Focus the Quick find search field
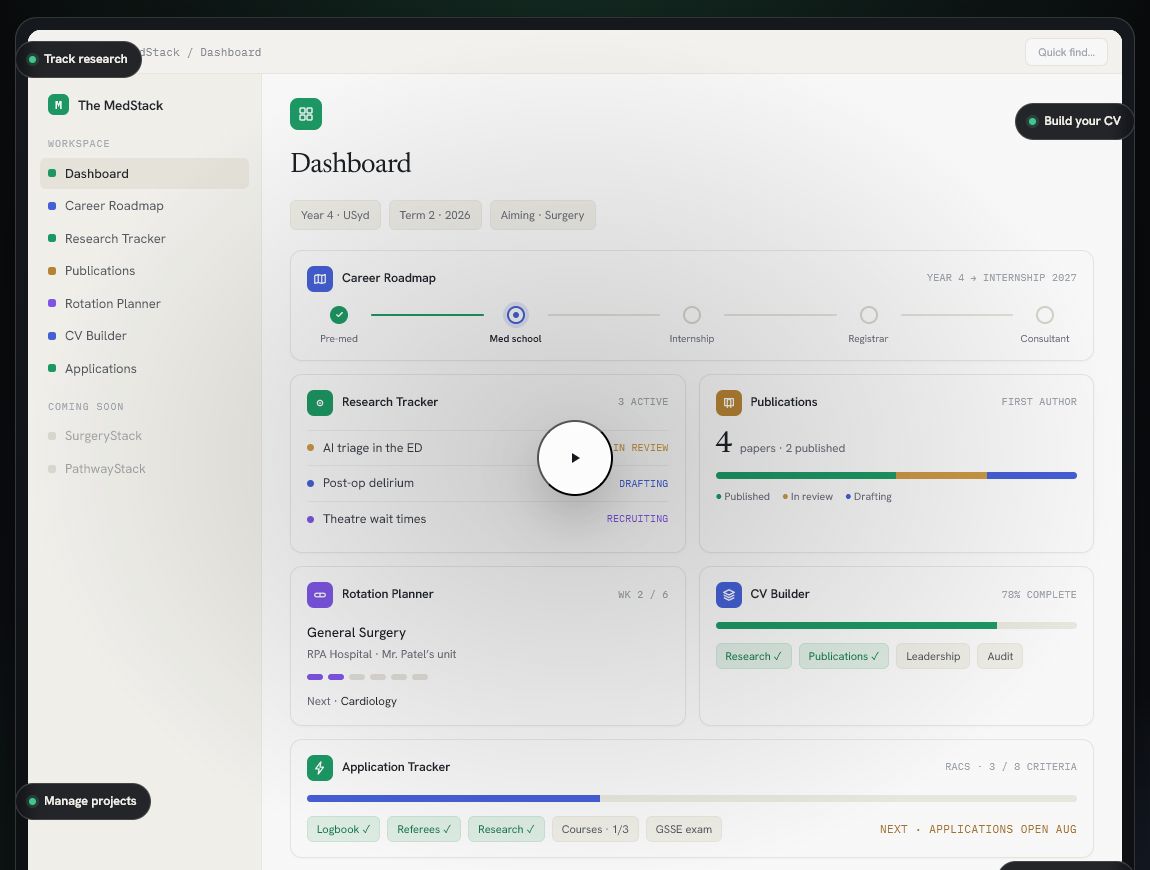The height and width of the screenshot is (870, 1150). (1066, 52)
